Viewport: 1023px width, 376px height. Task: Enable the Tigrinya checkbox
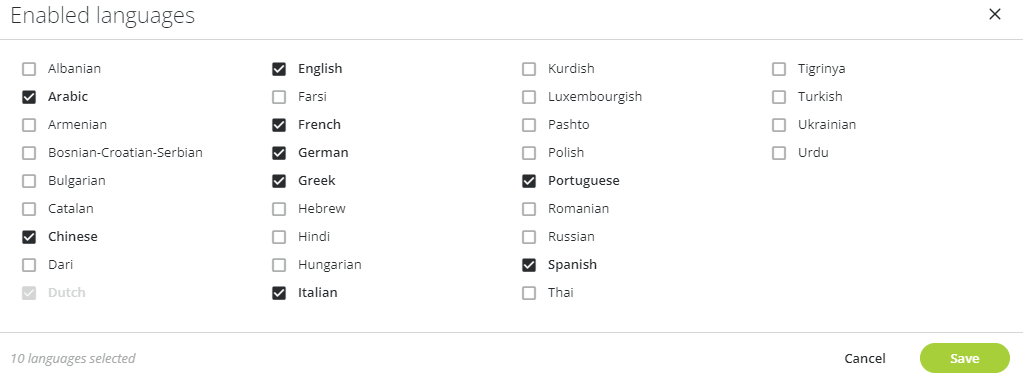tap(778, 69)
